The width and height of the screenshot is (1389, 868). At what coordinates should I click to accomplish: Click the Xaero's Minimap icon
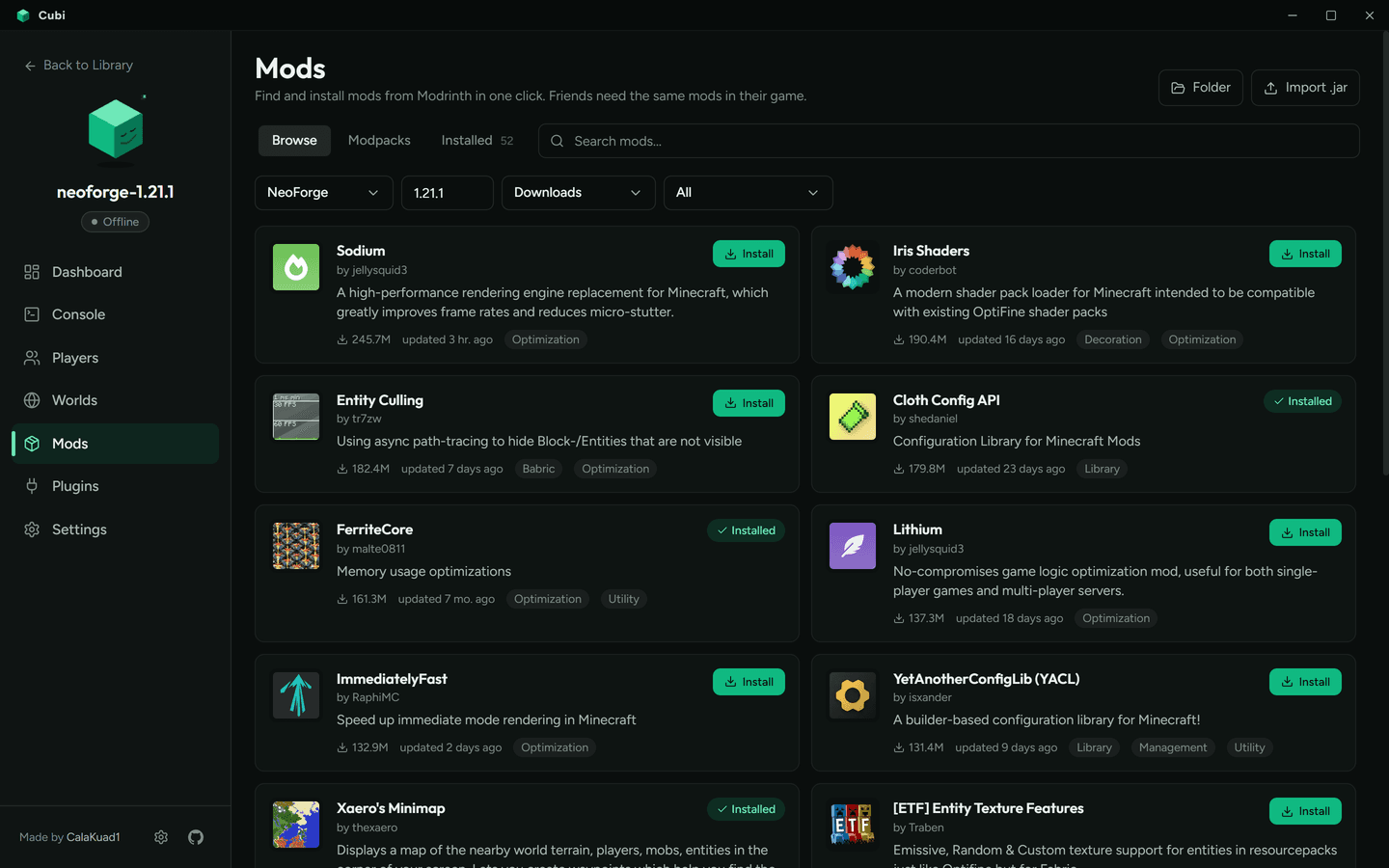[296, 825]
